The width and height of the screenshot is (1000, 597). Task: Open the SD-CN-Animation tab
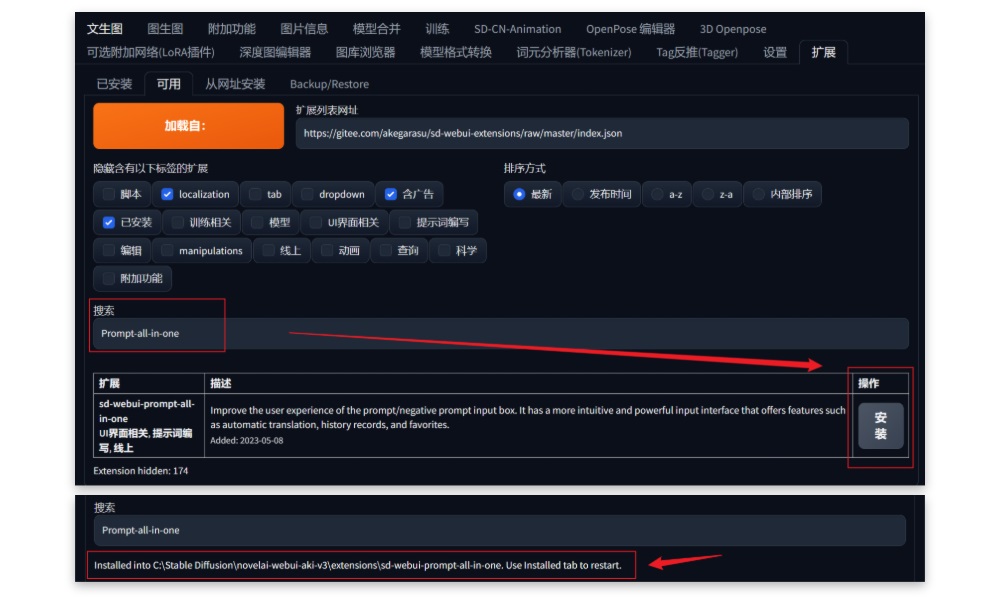coord(518,29)
